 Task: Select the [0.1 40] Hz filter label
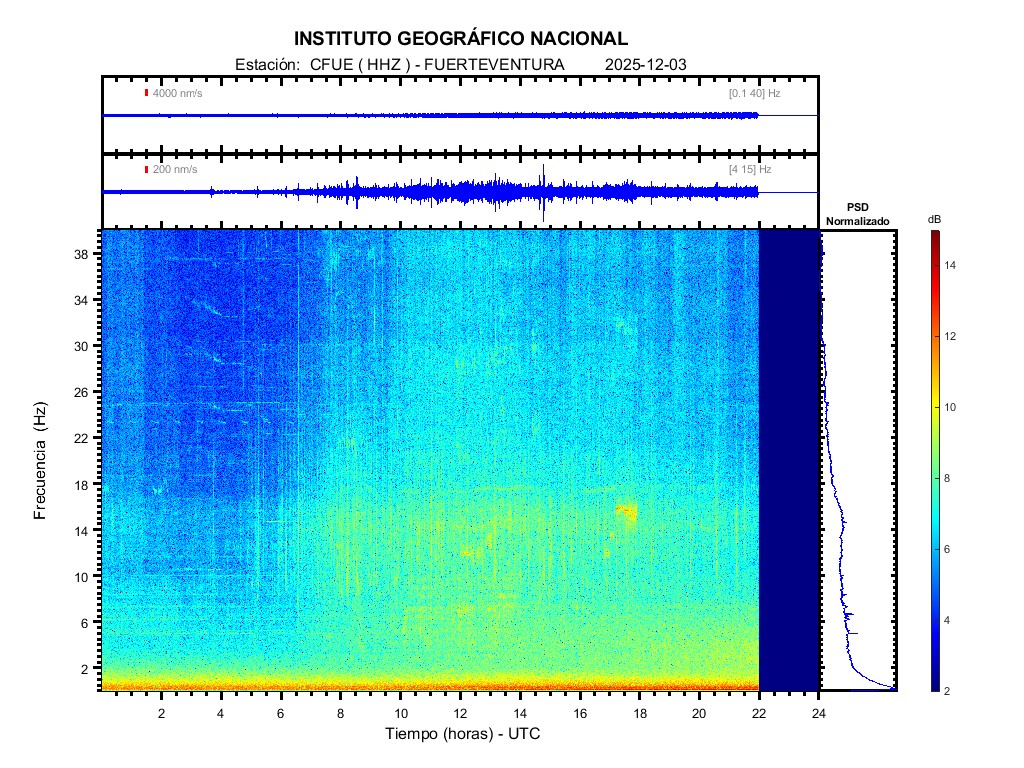[754, 93]
